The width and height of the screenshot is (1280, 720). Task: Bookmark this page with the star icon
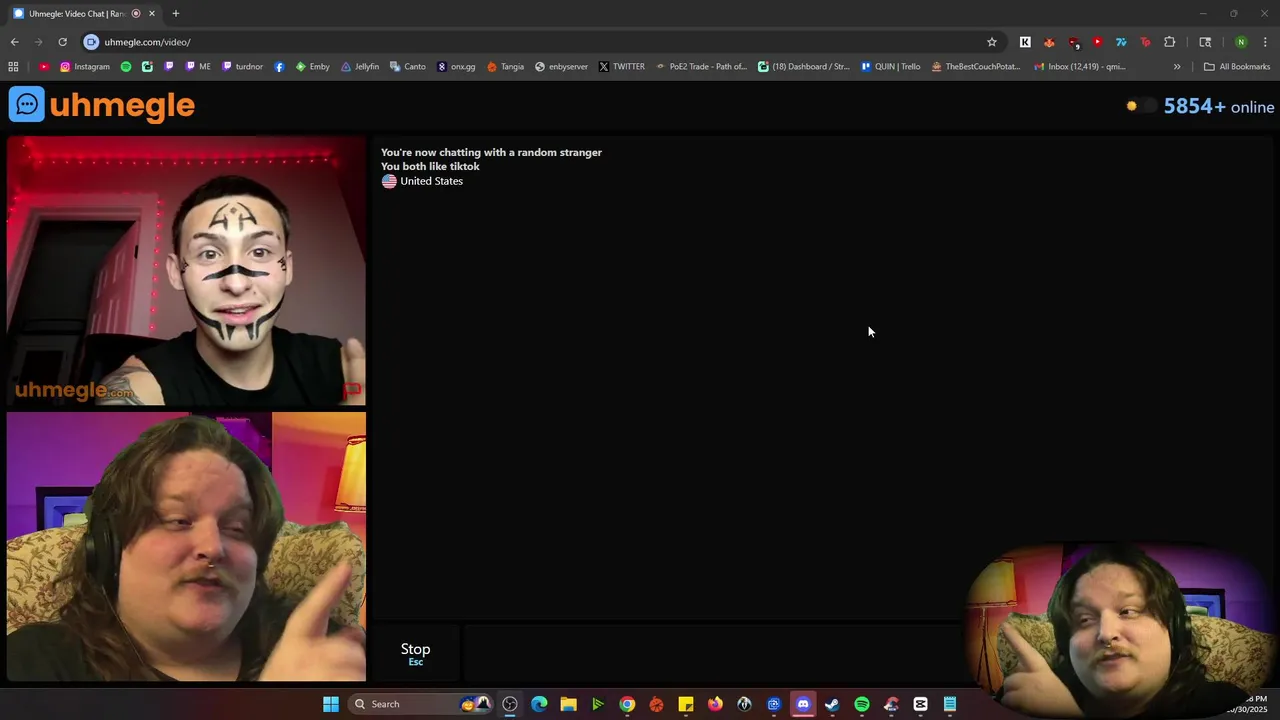click(x=992, y=42)
